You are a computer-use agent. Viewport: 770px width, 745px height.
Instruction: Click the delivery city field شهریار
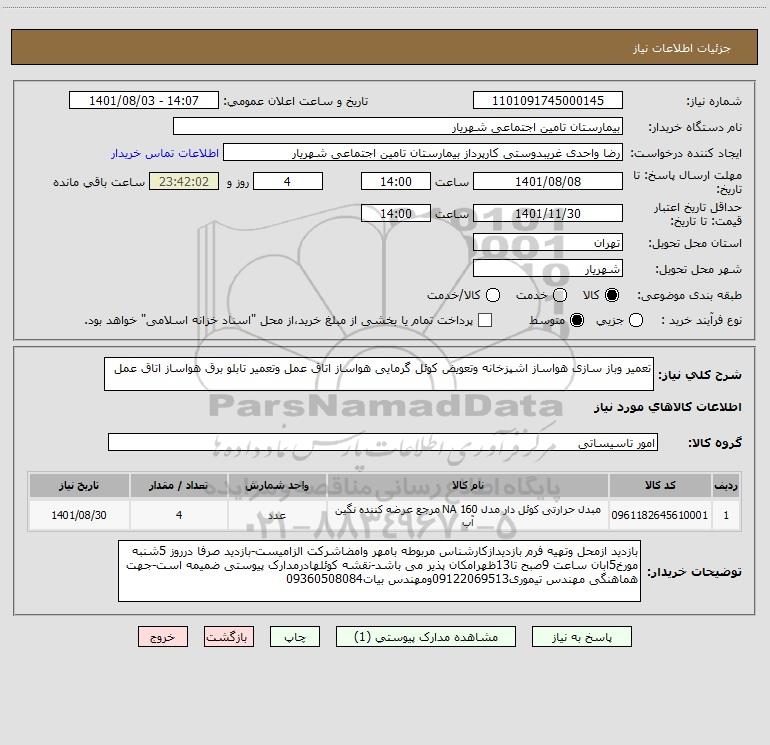click(548, 269)
